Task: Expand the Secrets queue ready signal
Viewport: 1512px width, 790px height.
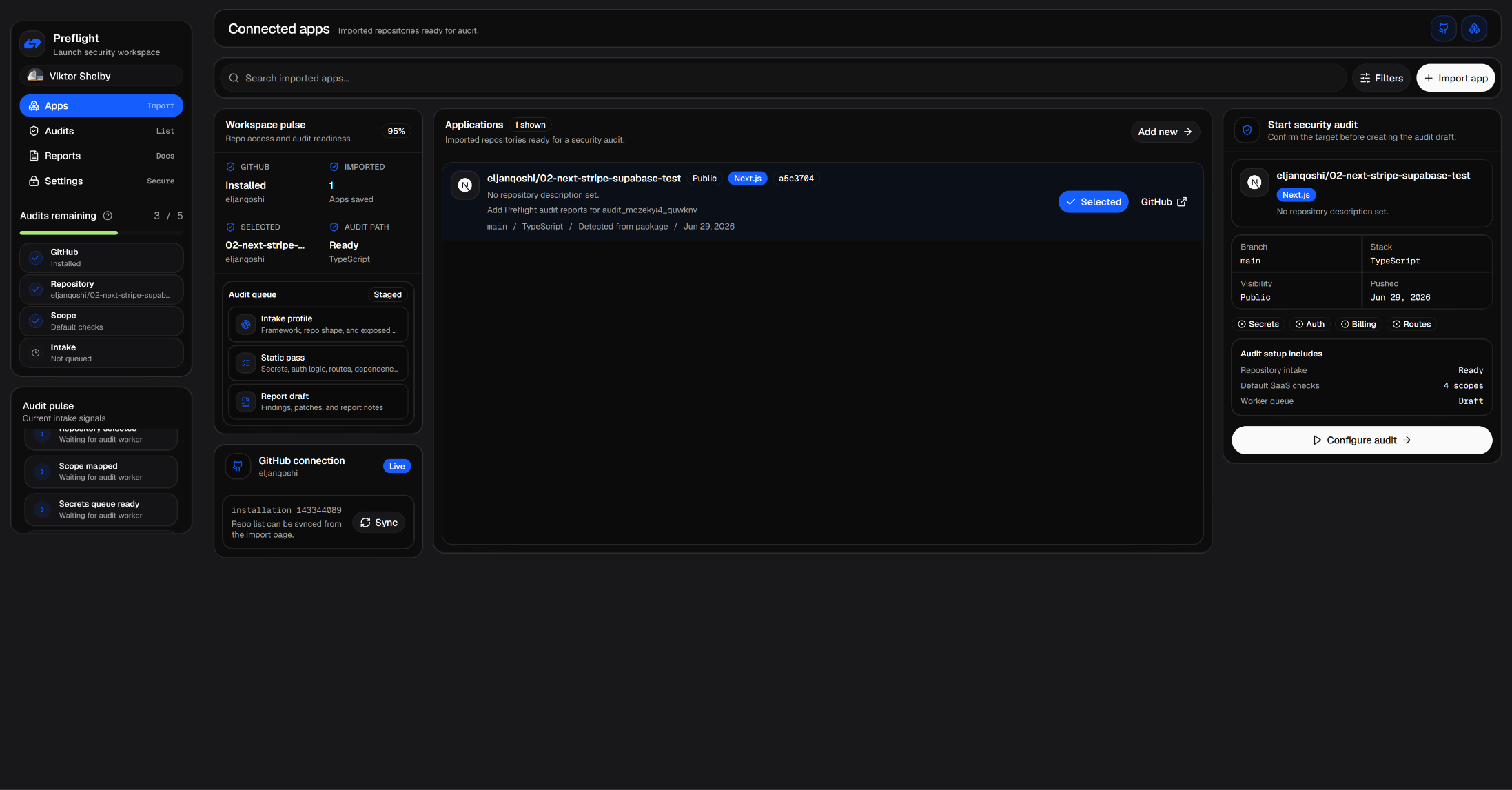Action: [x=101, y=509]
